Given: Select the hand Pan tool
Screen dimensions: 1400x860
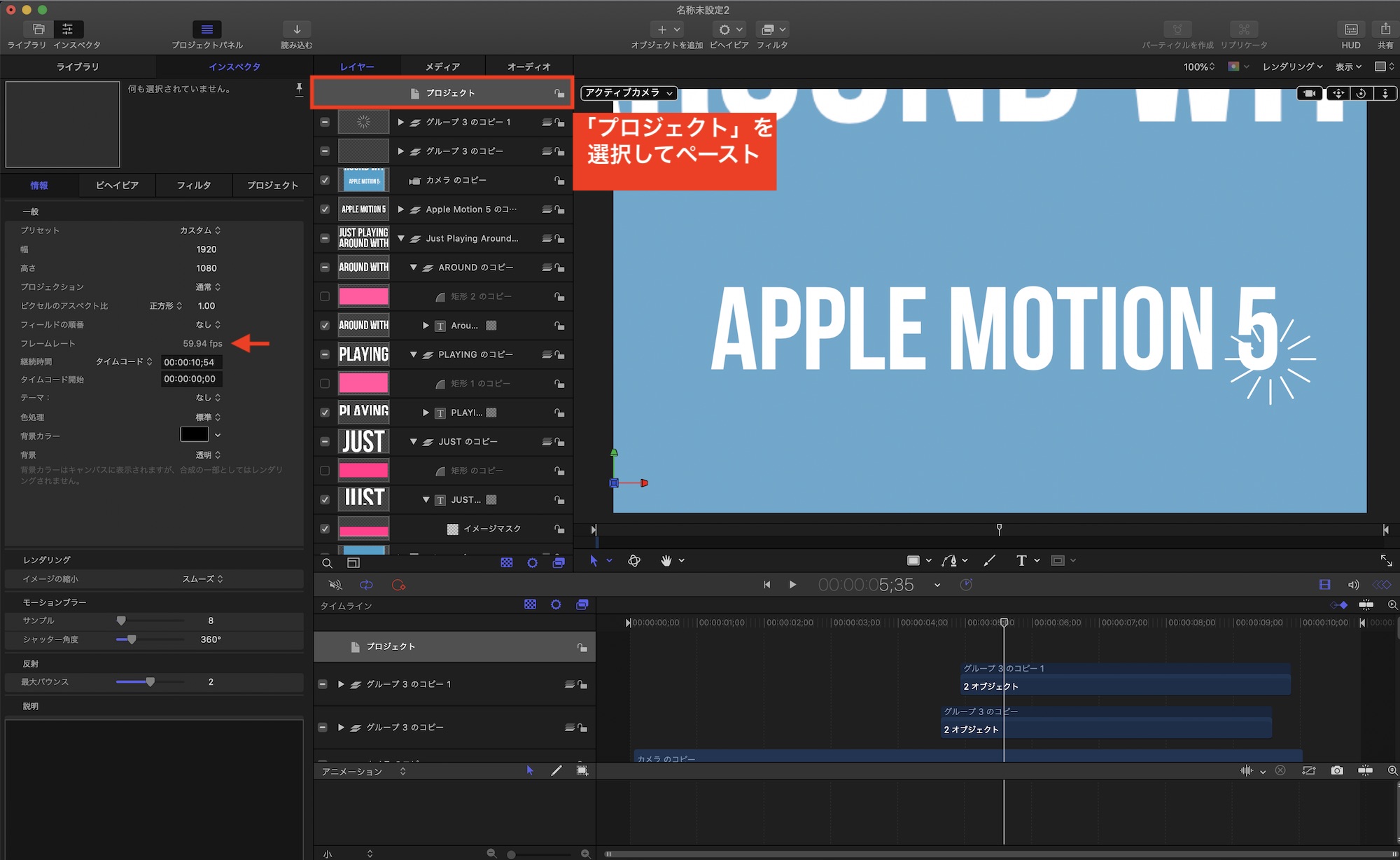Looking at the screenshot, I should (666, 560).
